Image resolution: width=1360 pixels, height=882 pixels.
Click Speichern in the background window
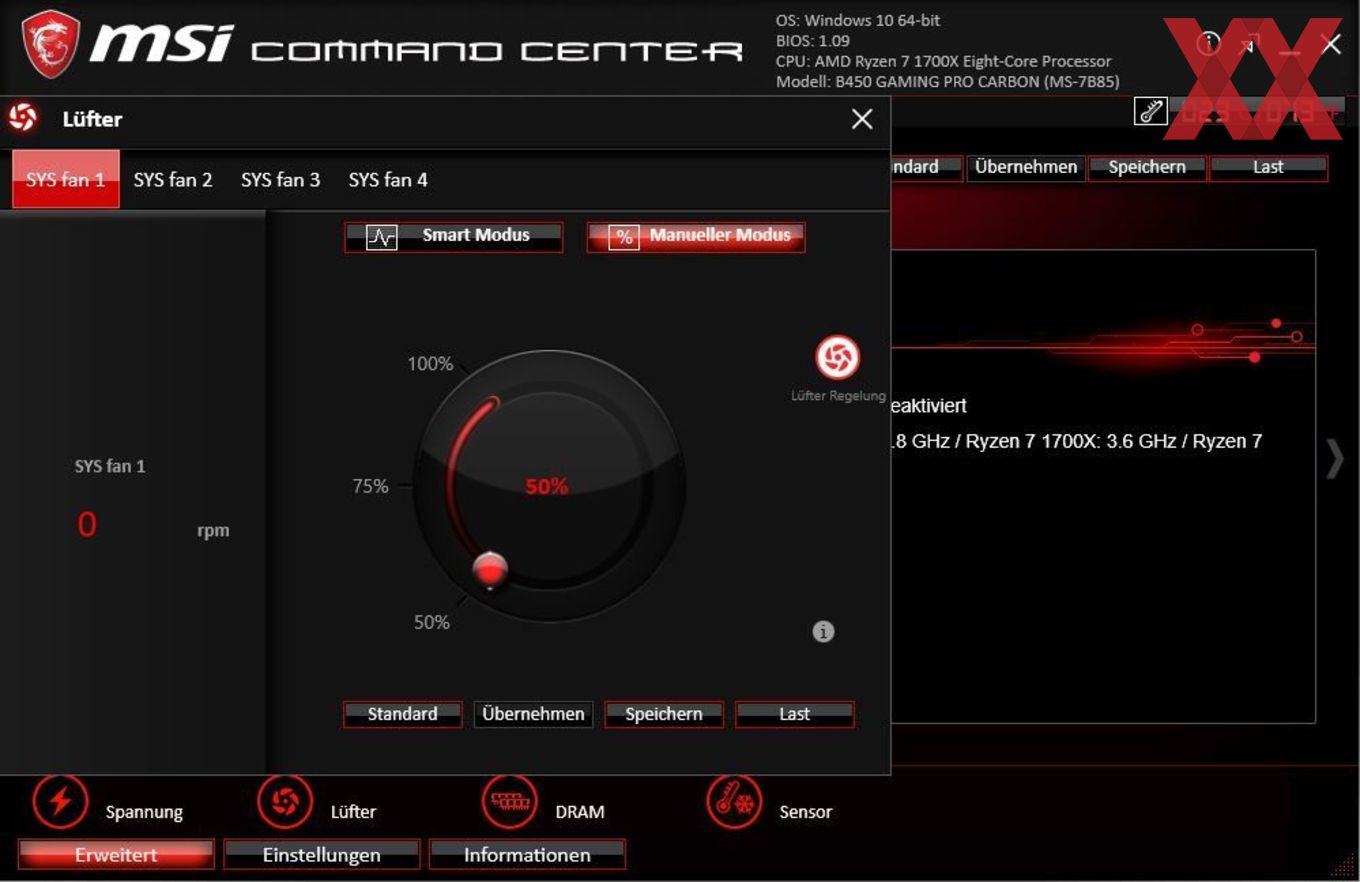pos(1147,167)
